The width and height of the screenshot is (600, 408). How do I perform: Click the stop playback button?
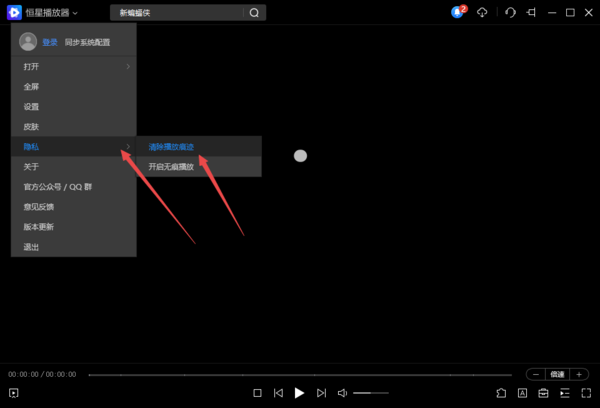[x=258, y=393]
